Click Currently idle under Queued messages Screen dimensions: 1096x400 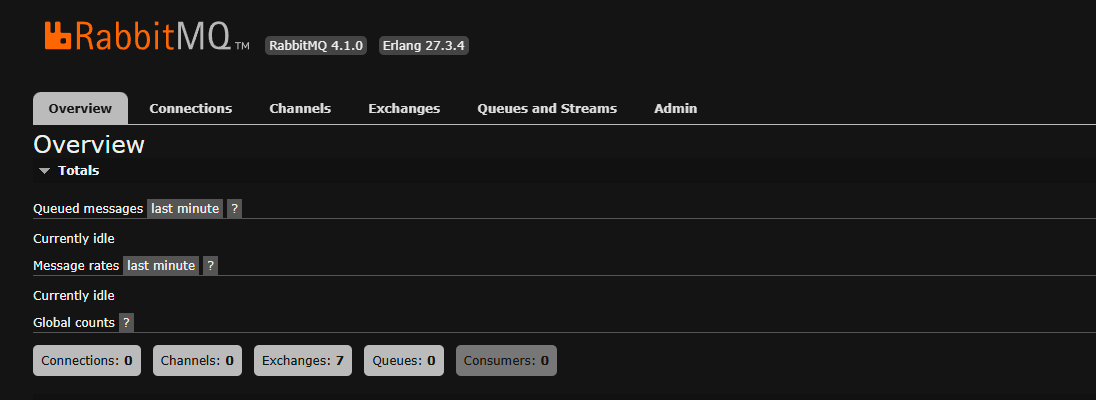point(74,238)
